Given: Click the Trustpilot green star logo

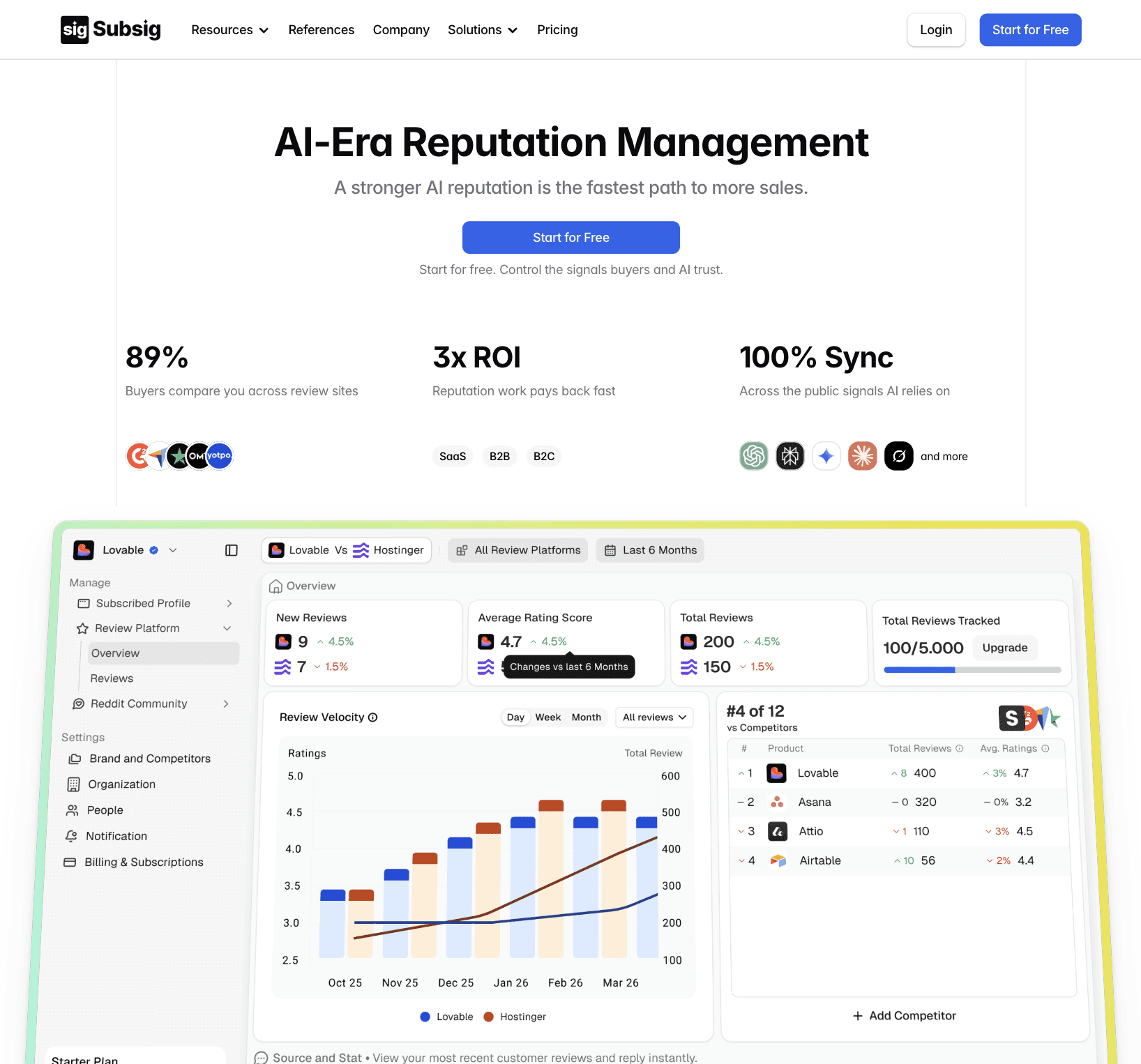Looking at the screenshot, I should [x=179, y=456].
